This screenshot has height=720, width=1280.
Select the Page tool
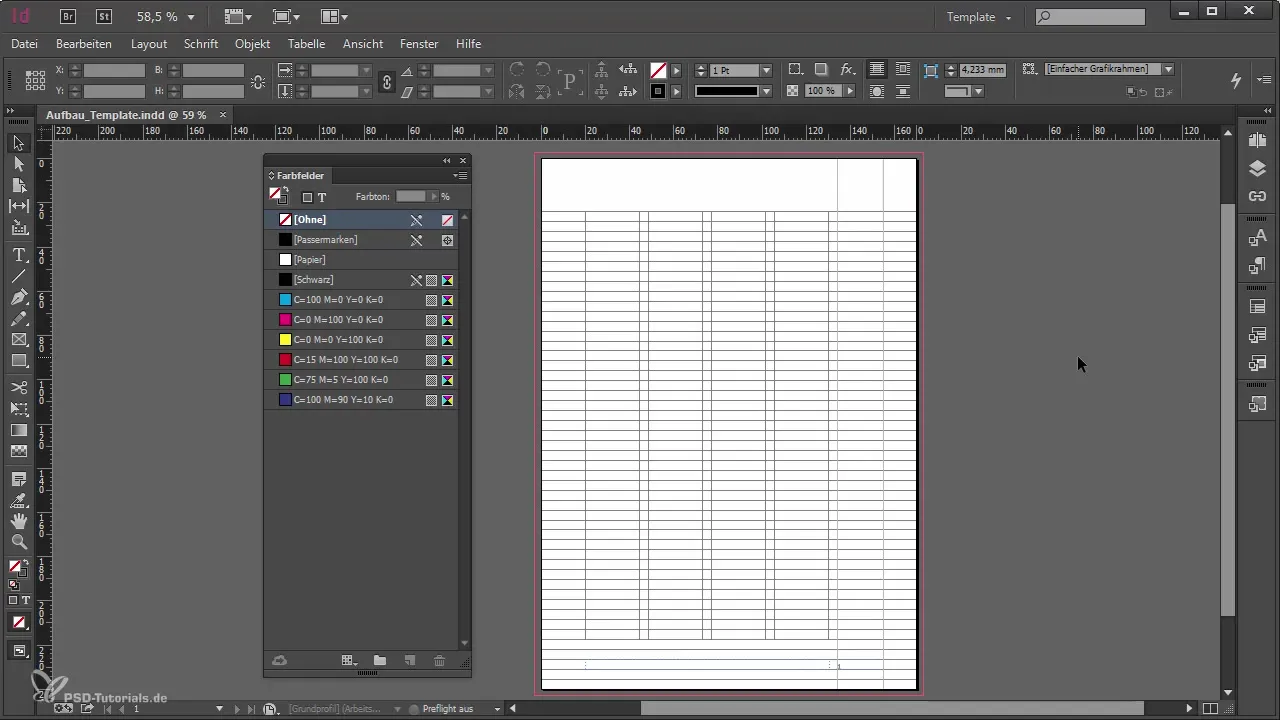[x=19, y=185]
